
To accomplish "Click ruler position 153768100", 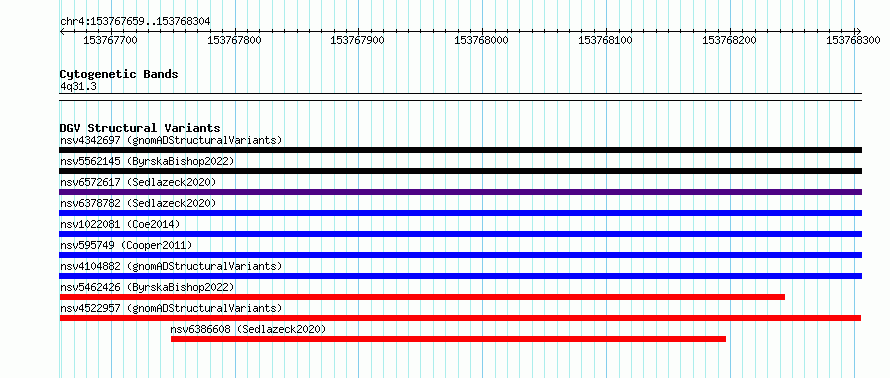I will pos(605,40).
